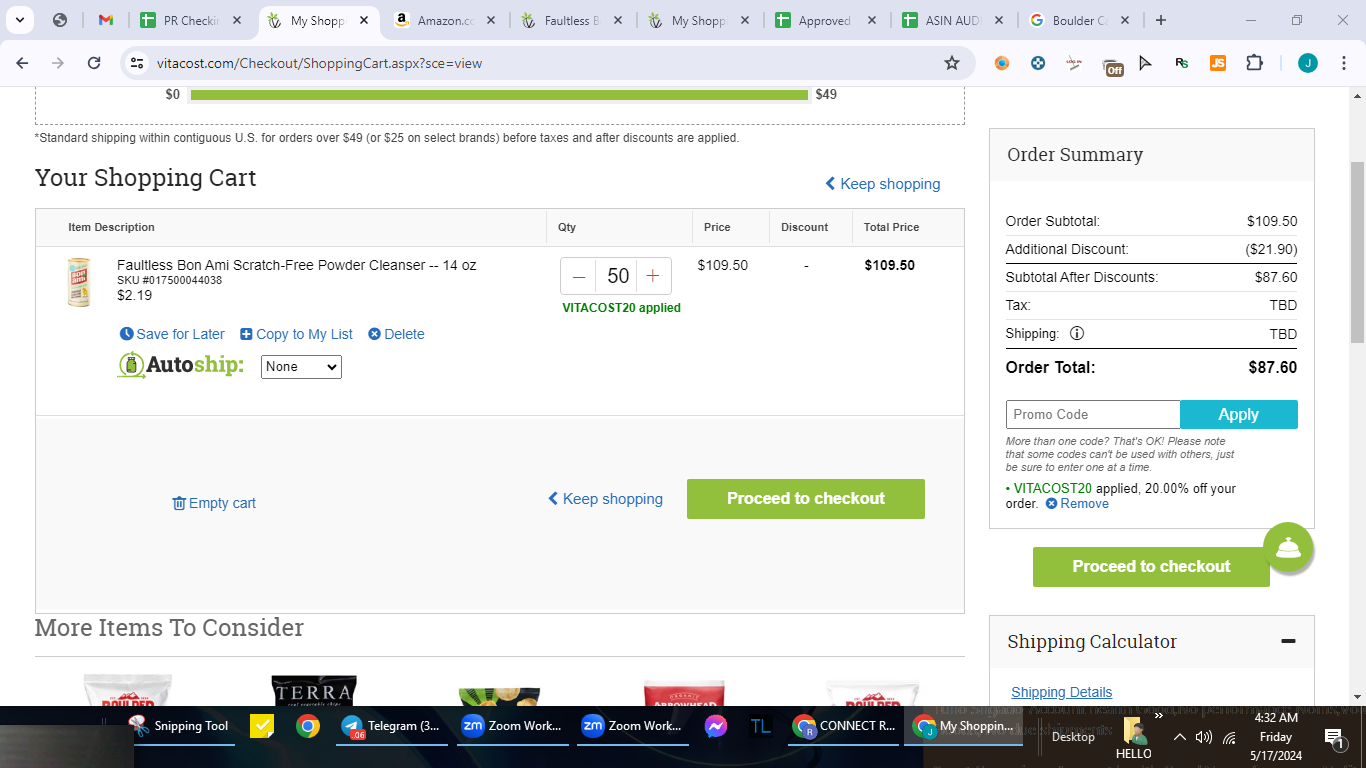The width and height of the screenshot is (1366, 768).
Task: Copy the item to My List
Action: [x=296, y=334]
